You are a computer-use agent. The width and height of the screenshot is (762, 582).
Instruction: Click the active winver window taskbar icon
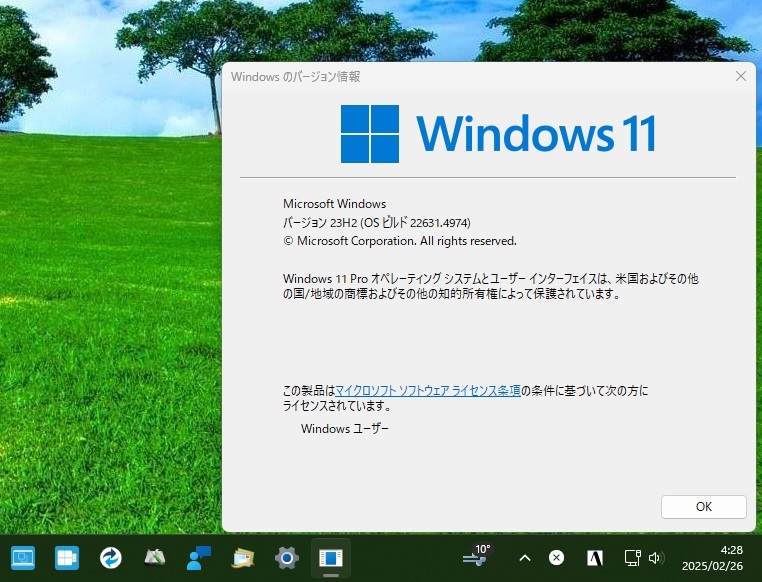[x=330, y=558]
